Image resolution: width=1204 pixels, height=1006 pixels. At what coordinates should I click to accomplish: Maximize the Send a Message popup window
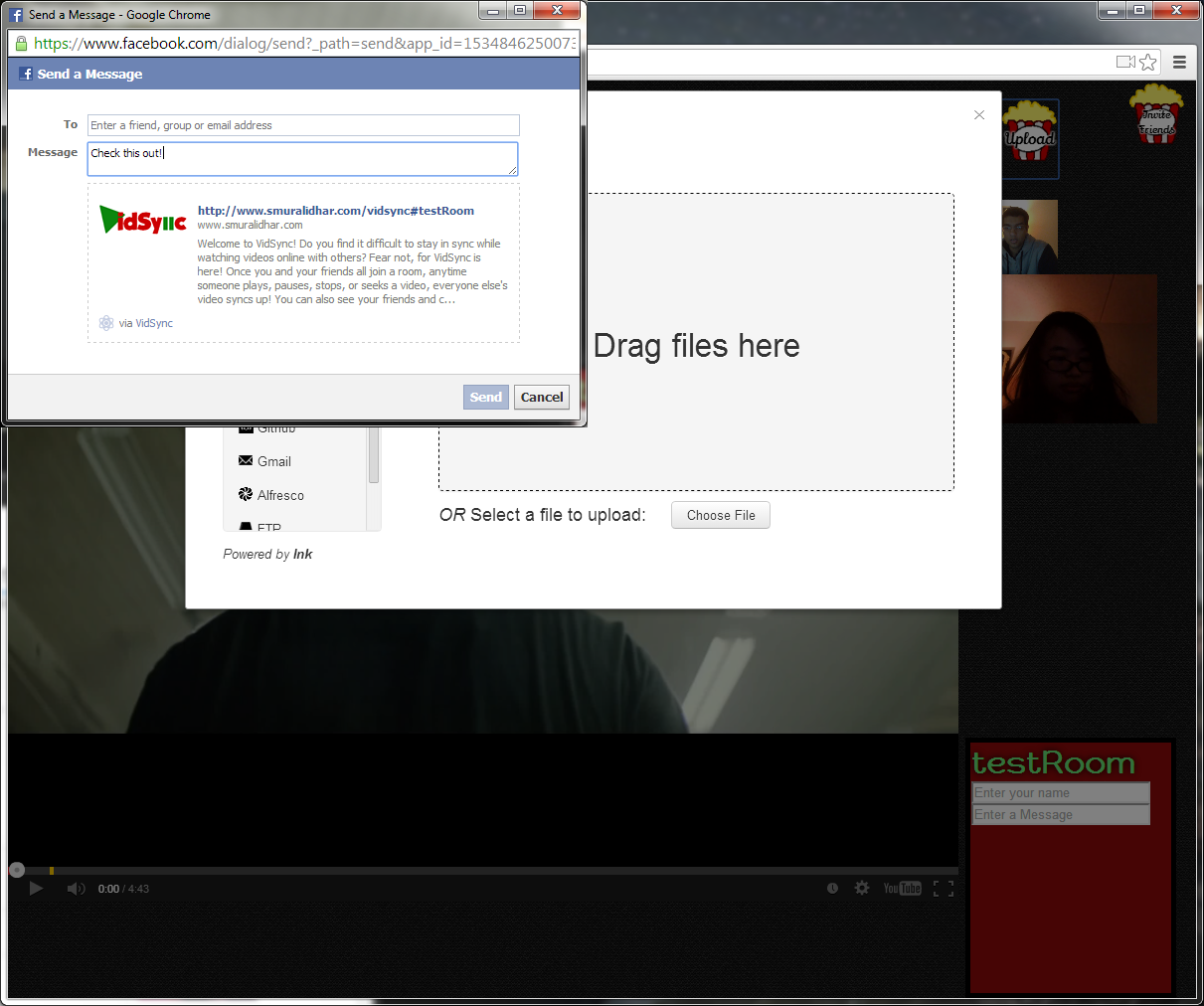(x=520, y=10)
